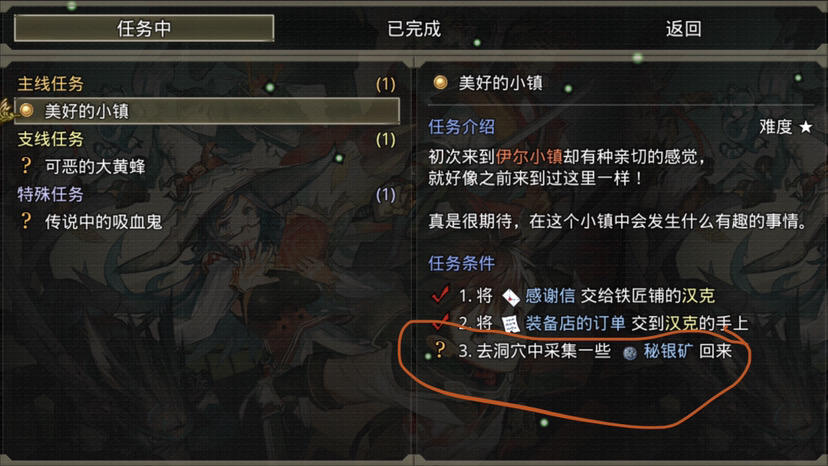Click the question mark icon next to 可恶的大黄蜂
The height and width of the screenshot is (466, 828).
(x=25, y=166)
